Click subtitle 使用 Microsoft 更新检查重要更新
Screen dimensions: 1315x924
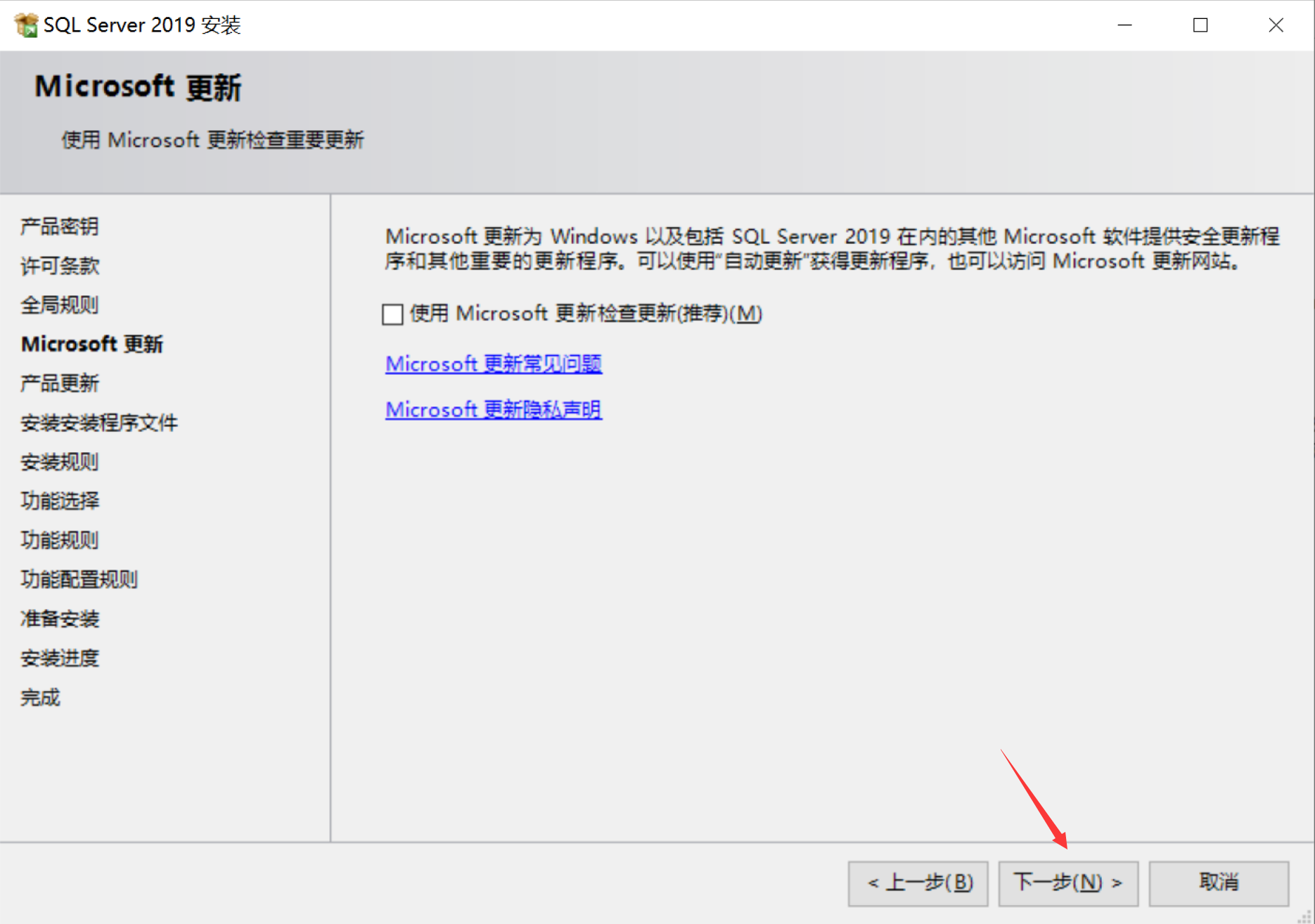[x=212, y=140]
